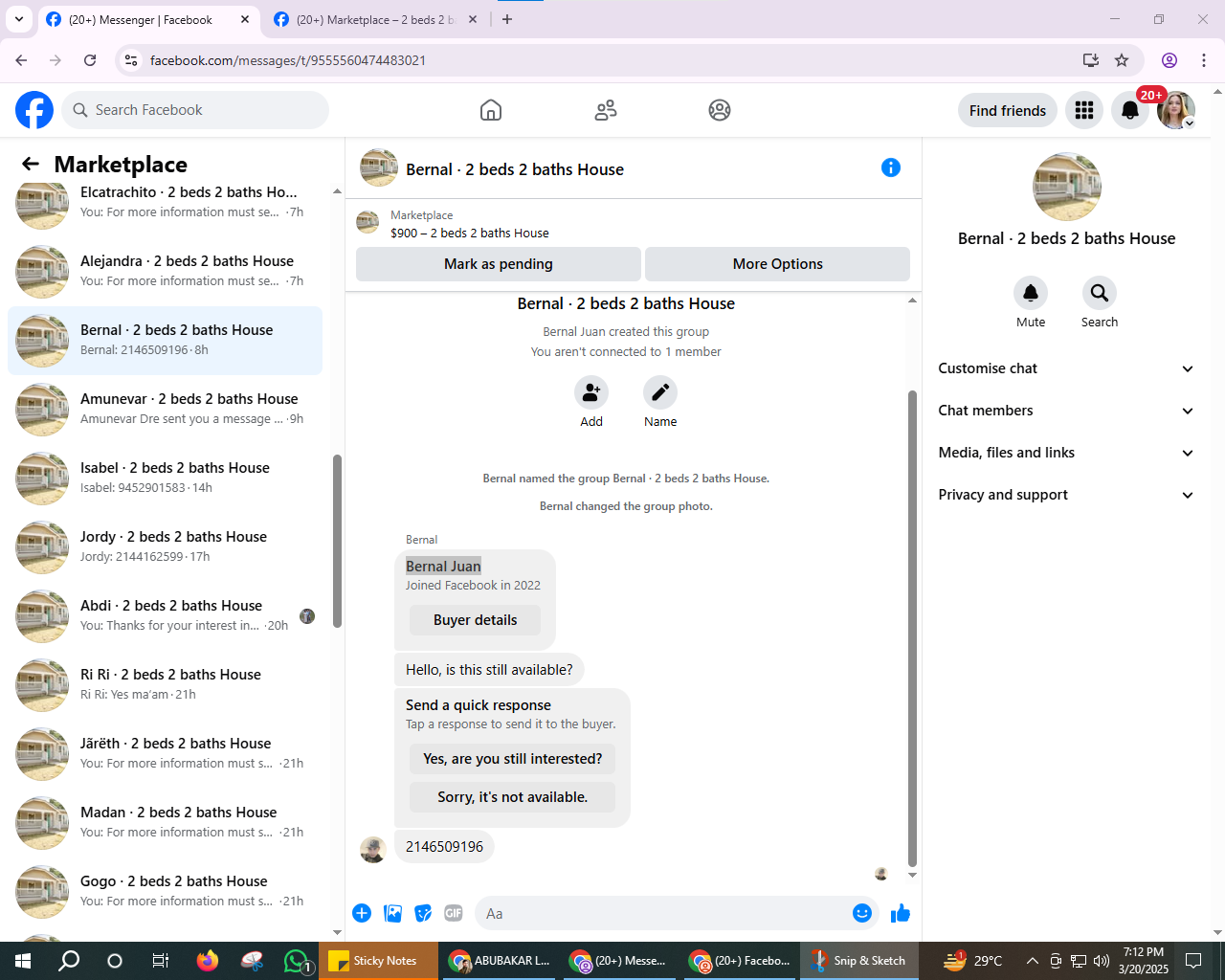Open new browser tab
The width and height of the screenshot is (1225, 980).
507,19
